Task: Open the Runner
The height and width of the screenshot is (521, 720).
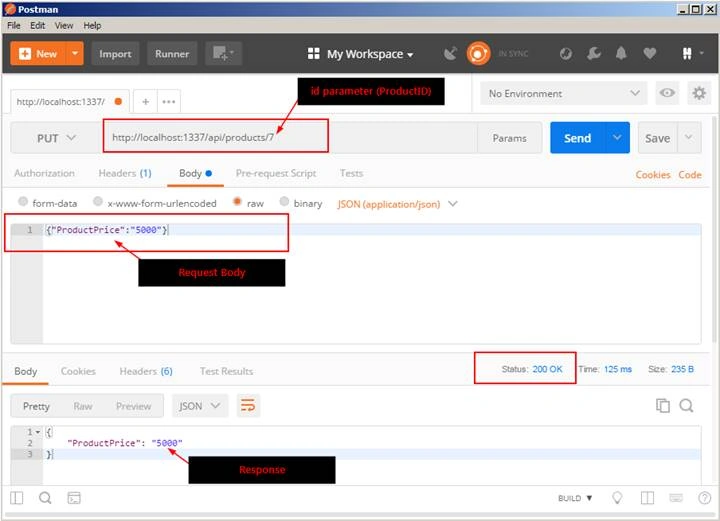Action: (172, 54)
